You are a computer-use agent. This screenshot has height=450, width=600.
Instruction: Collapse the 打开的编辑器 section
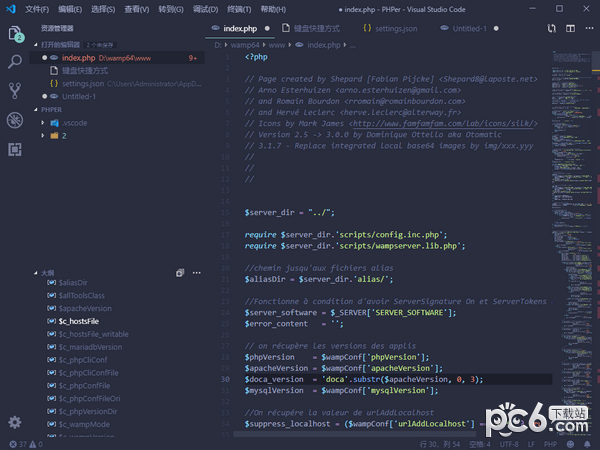[x=60, y=45]
